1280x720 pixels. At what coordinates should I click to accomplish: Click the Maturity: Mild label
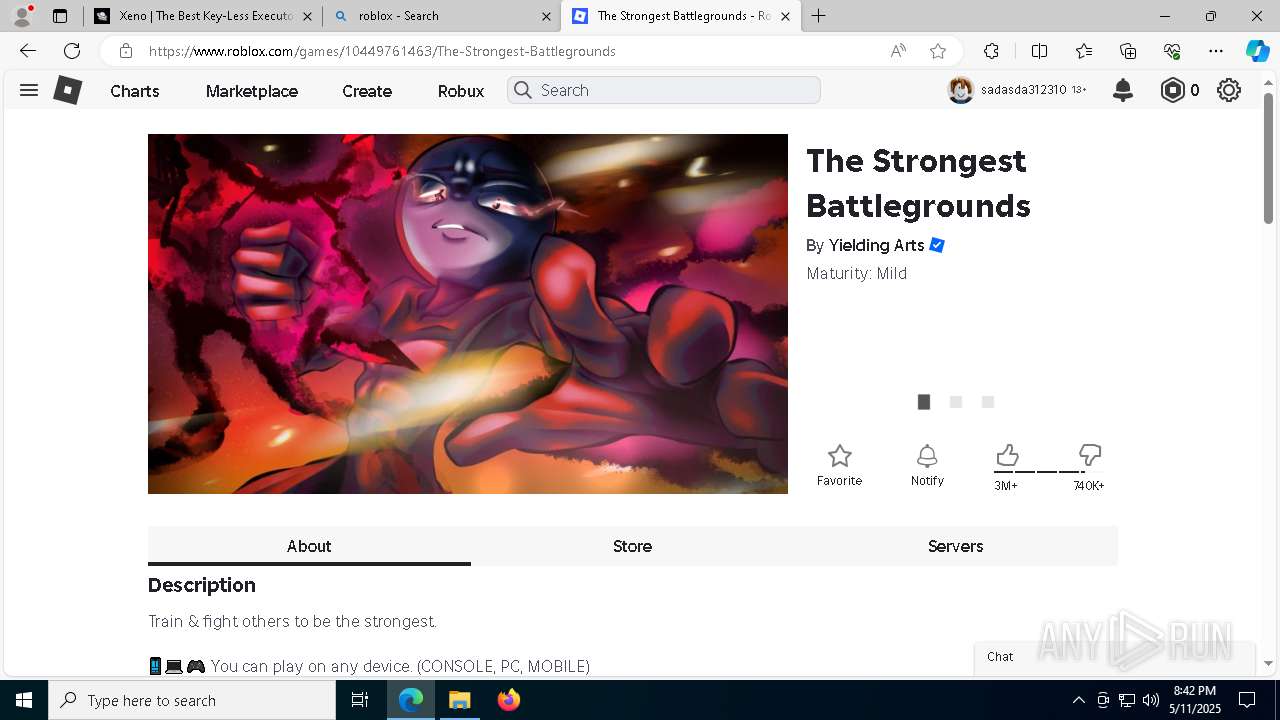pos(857,273)
